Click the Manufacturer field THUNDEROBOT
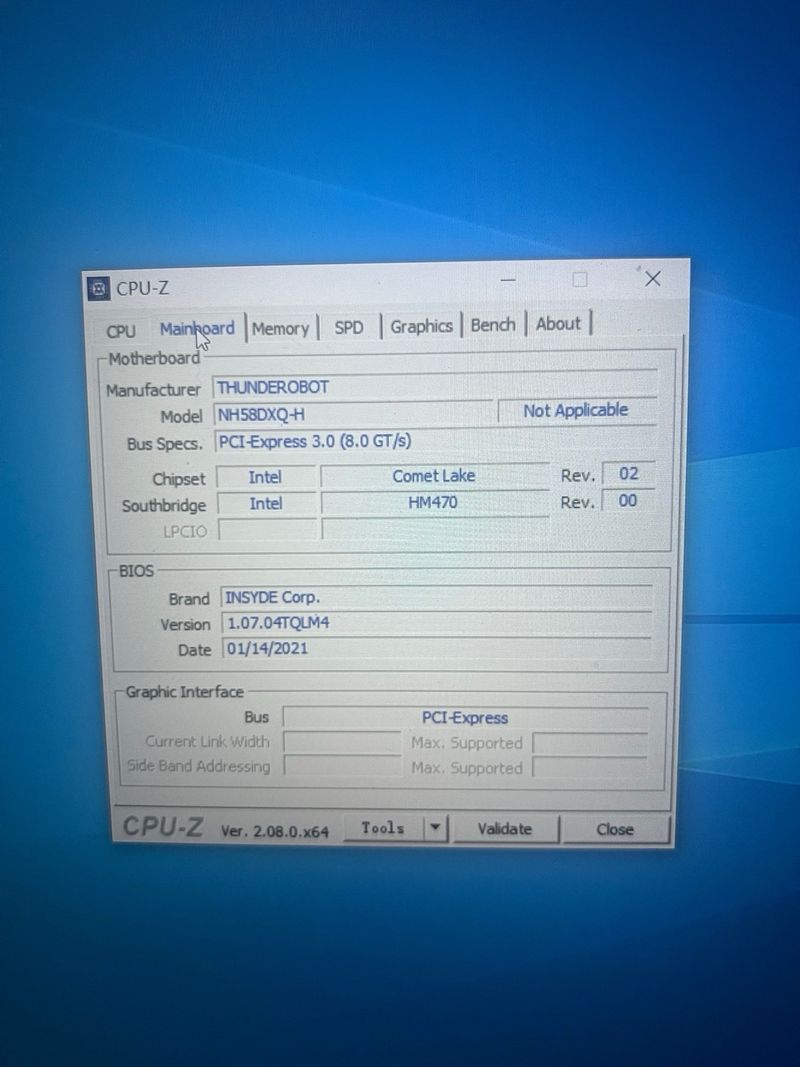800x1067 pixels. pyautogui.click(x=435, y=387)
